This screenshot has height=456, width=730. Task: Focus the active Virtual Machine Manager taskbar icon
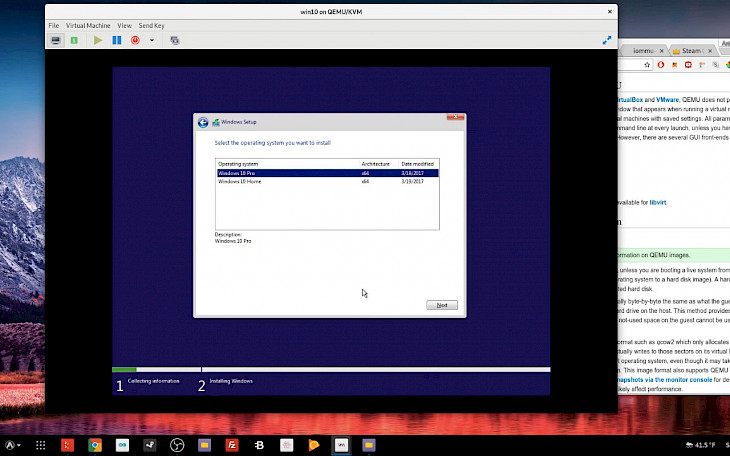click(x=341, y=445)
